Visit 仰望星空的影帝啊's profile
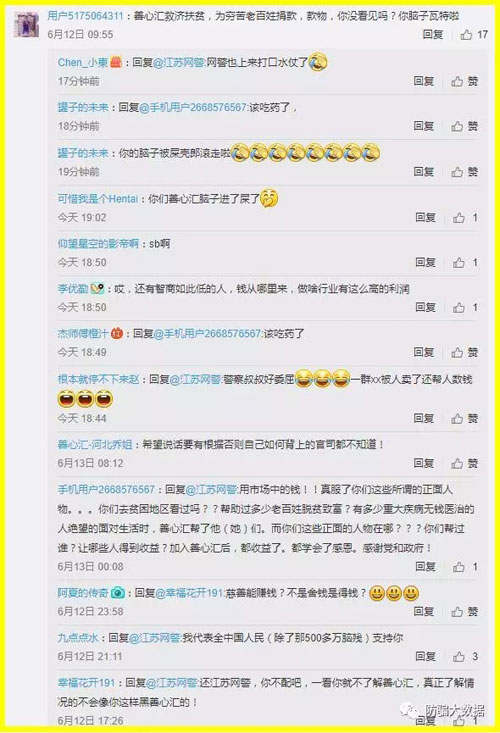The height and width of the screenshot is (733, 500). [98, 244]
